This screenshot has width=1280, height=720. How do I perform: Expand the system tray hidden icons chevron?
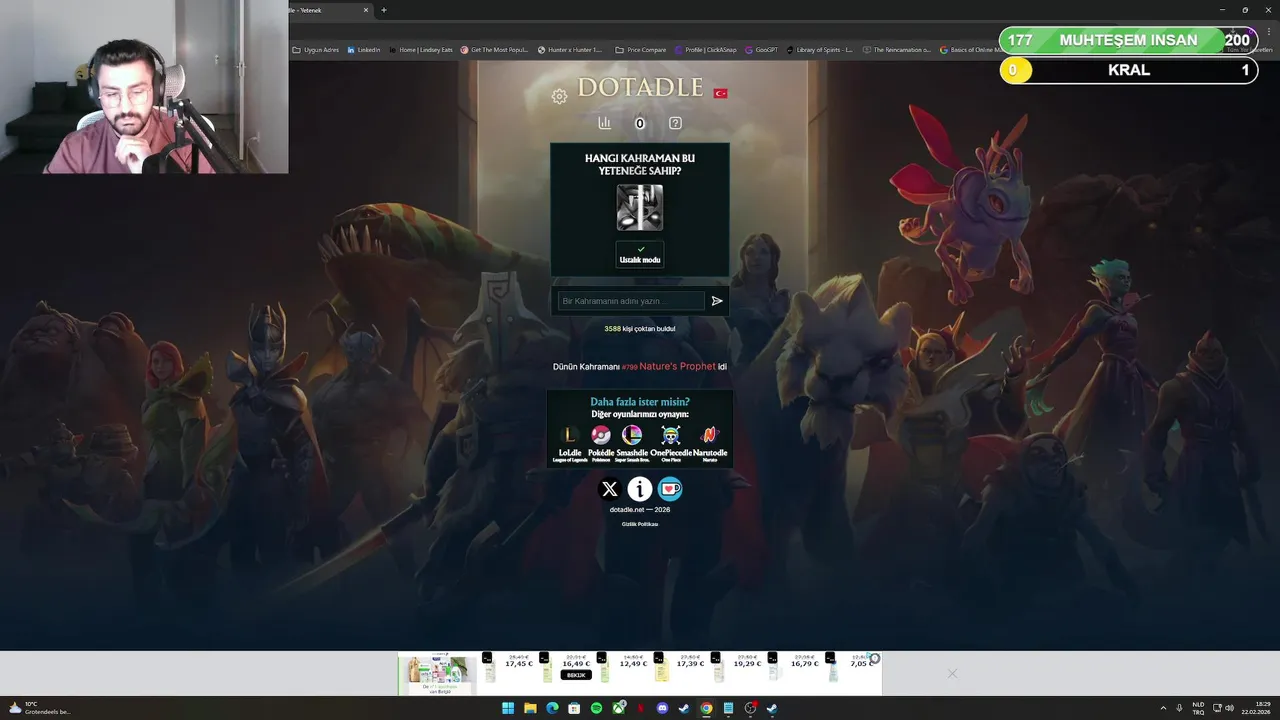tap(1163, 708)
